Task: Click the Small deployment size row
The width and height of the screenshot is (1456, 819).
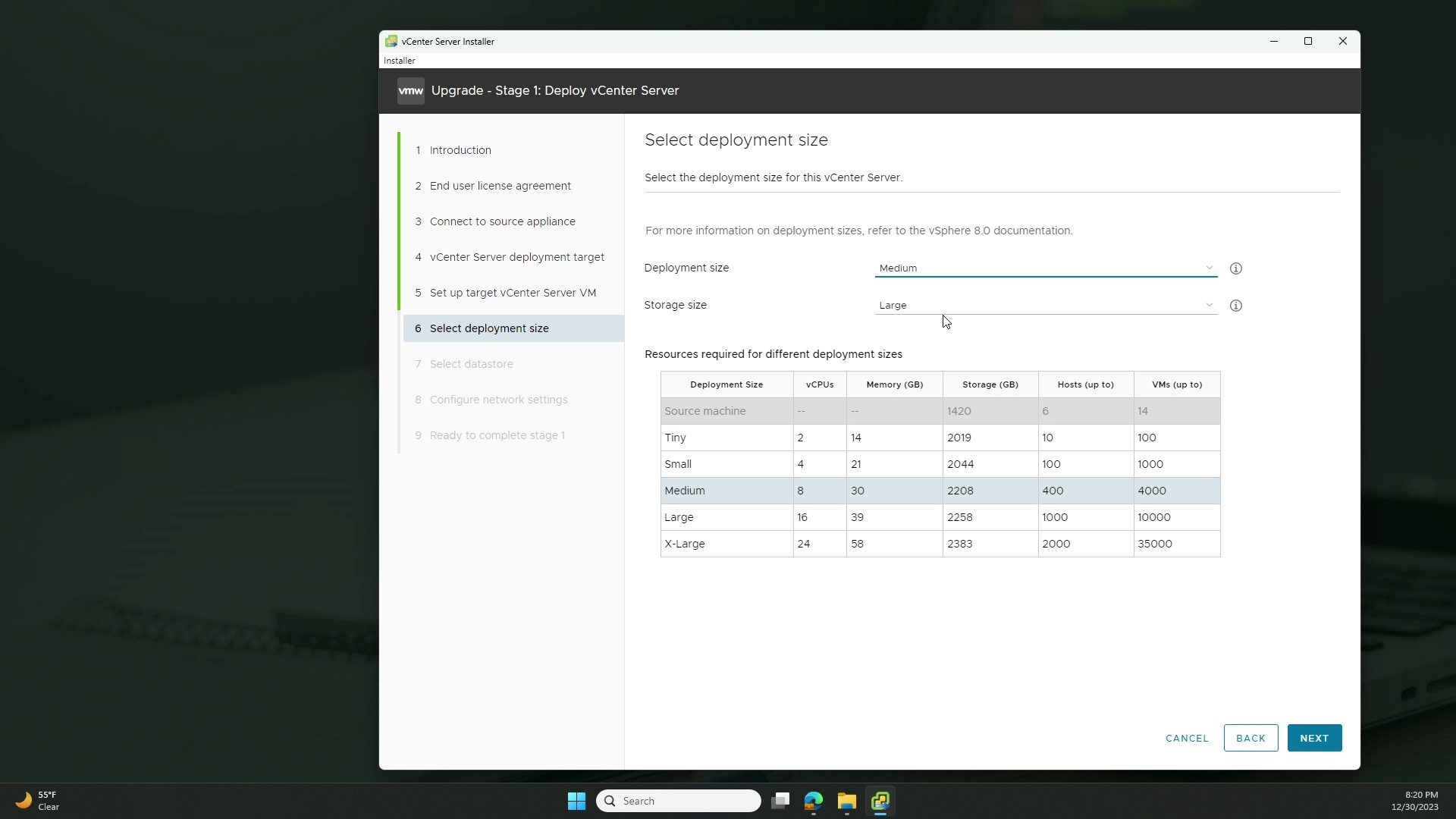Action: (940, 464)
